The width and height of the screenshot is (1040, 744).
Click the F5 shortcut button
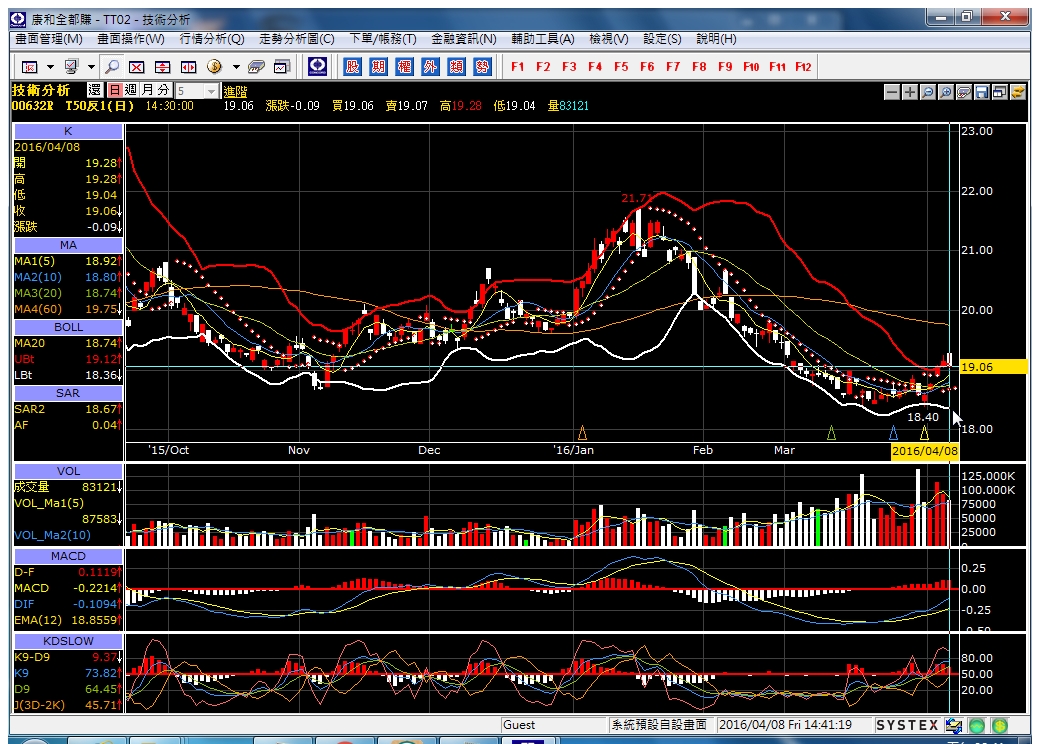coord(621,67)
